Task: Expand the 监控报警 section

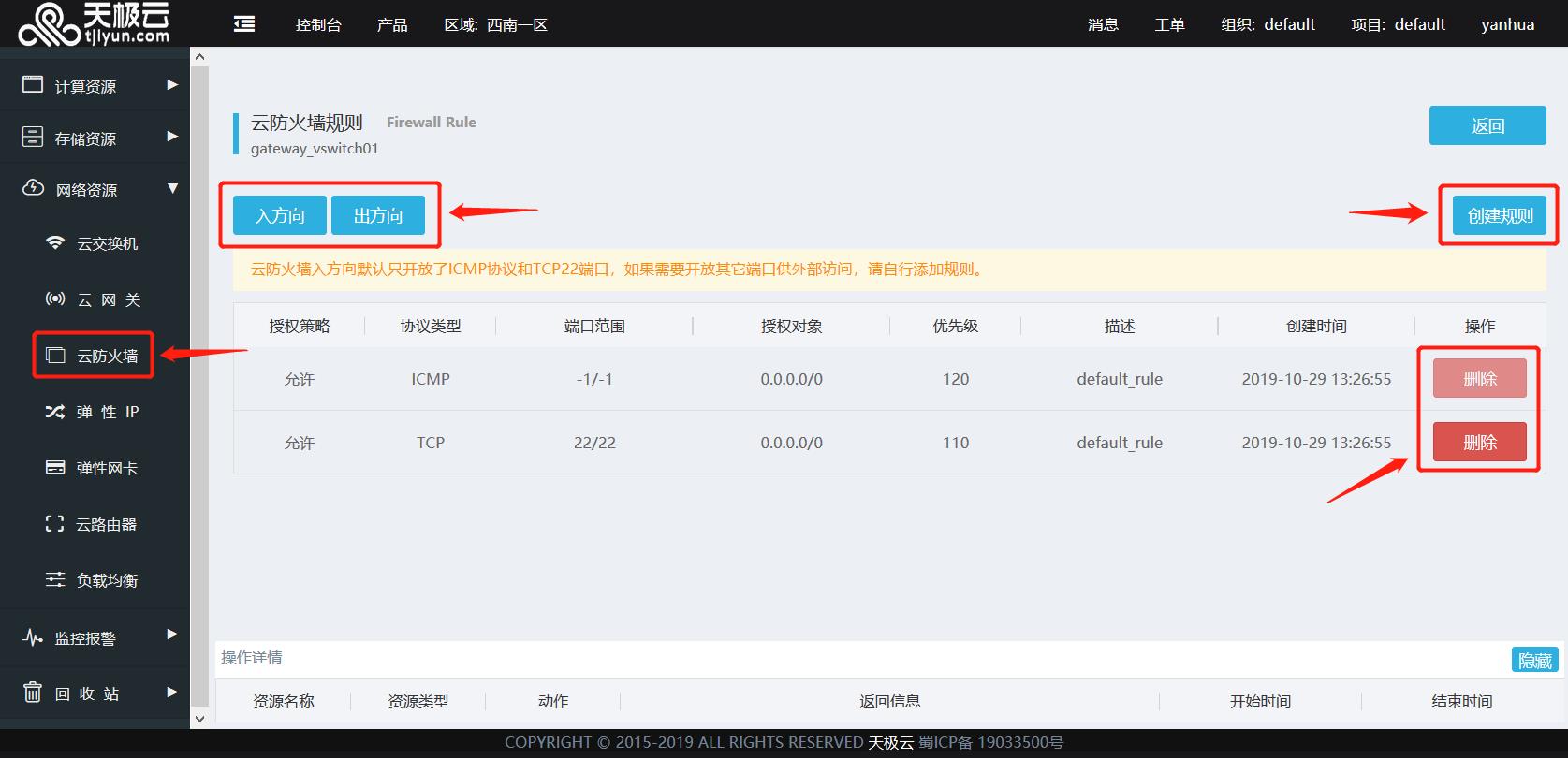Action: click(94, 638)
